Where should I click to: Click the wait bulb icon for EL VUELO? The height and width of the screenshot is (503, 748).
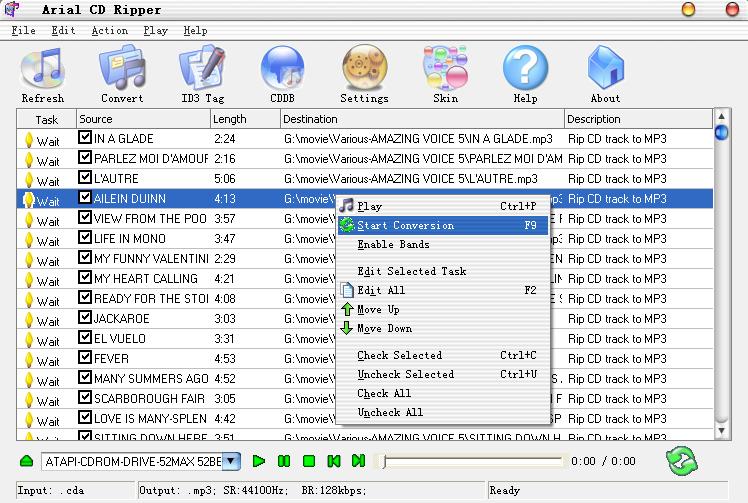coord(29,340)
